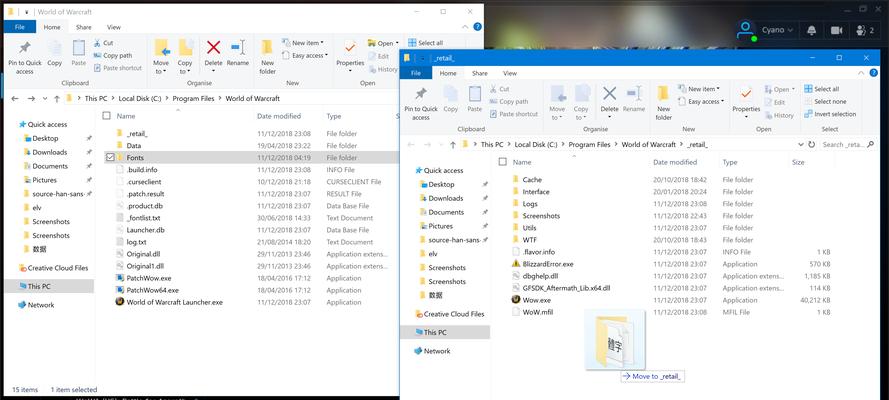The height and width of the screenshot is (400, 889).
Task: Click Up arrow in _retail_ window navigation
Action: point(452,144)
